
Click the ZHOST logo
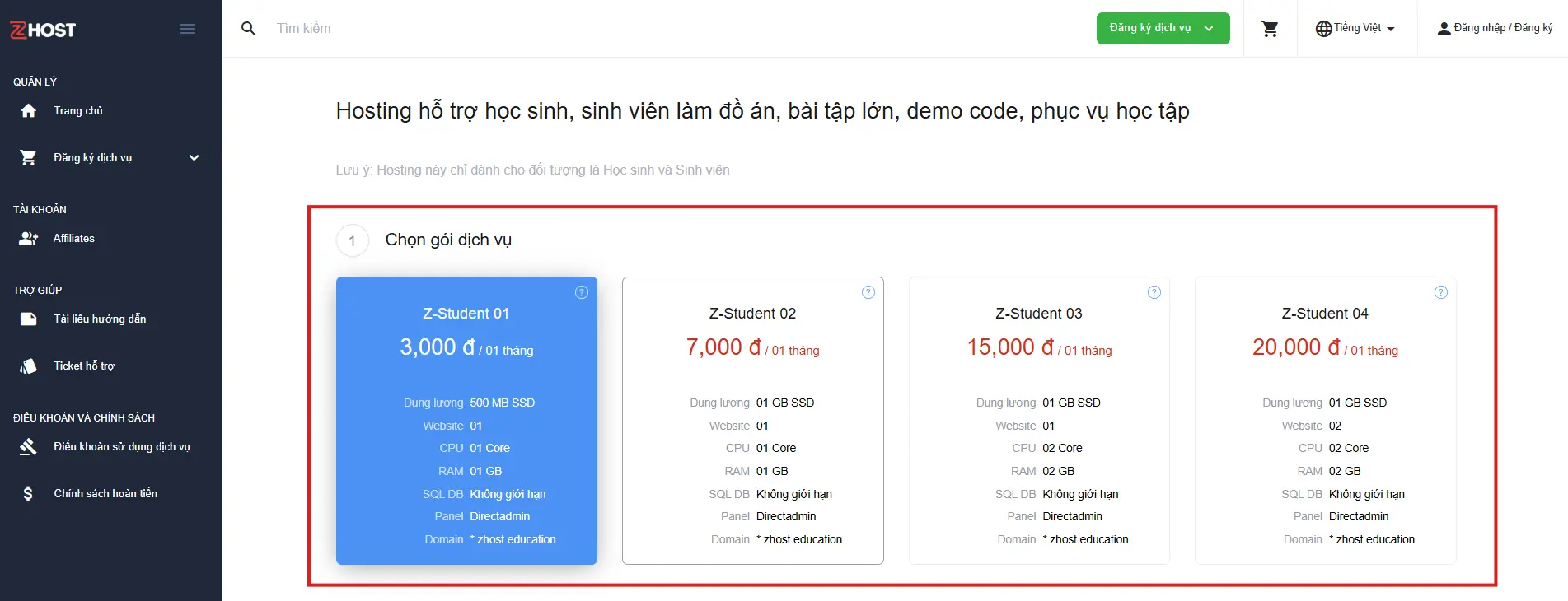[x=43, y=30]
